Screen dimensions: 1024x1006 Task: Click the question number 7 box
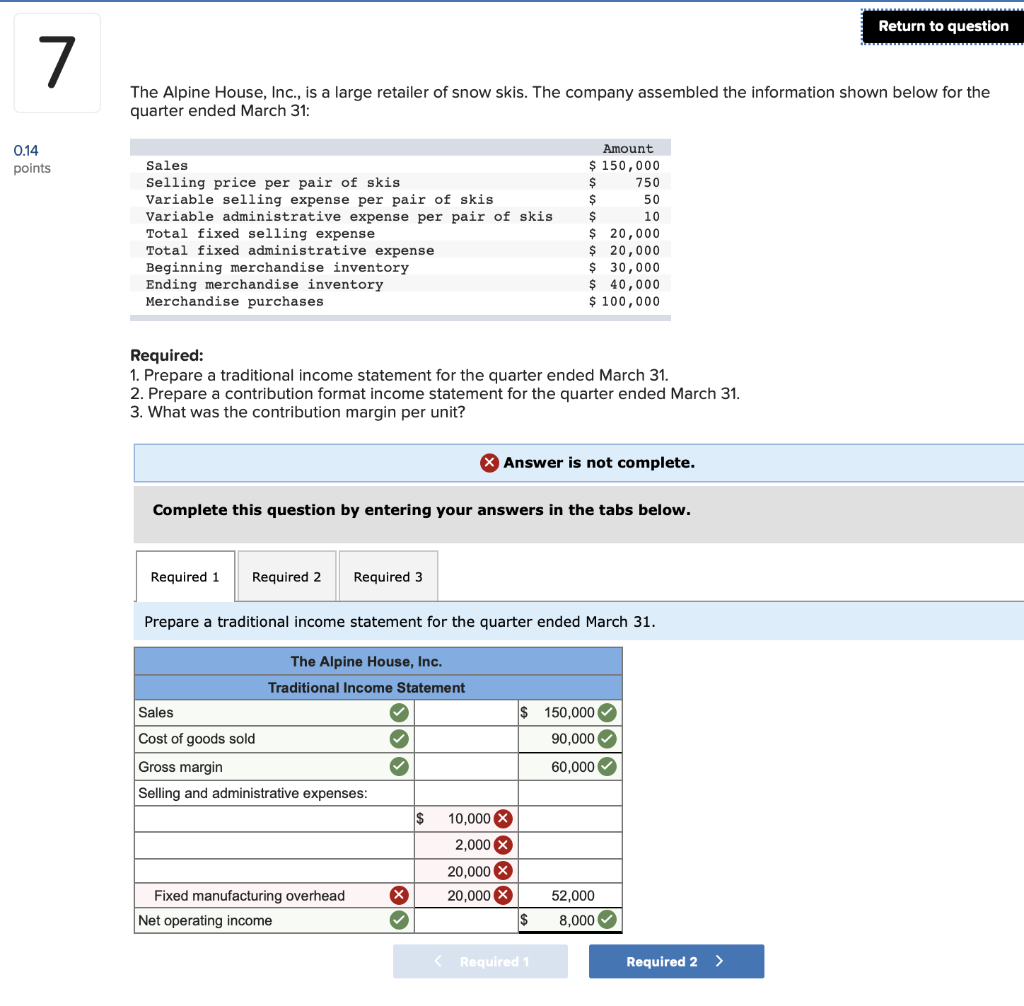pos(57,63)
